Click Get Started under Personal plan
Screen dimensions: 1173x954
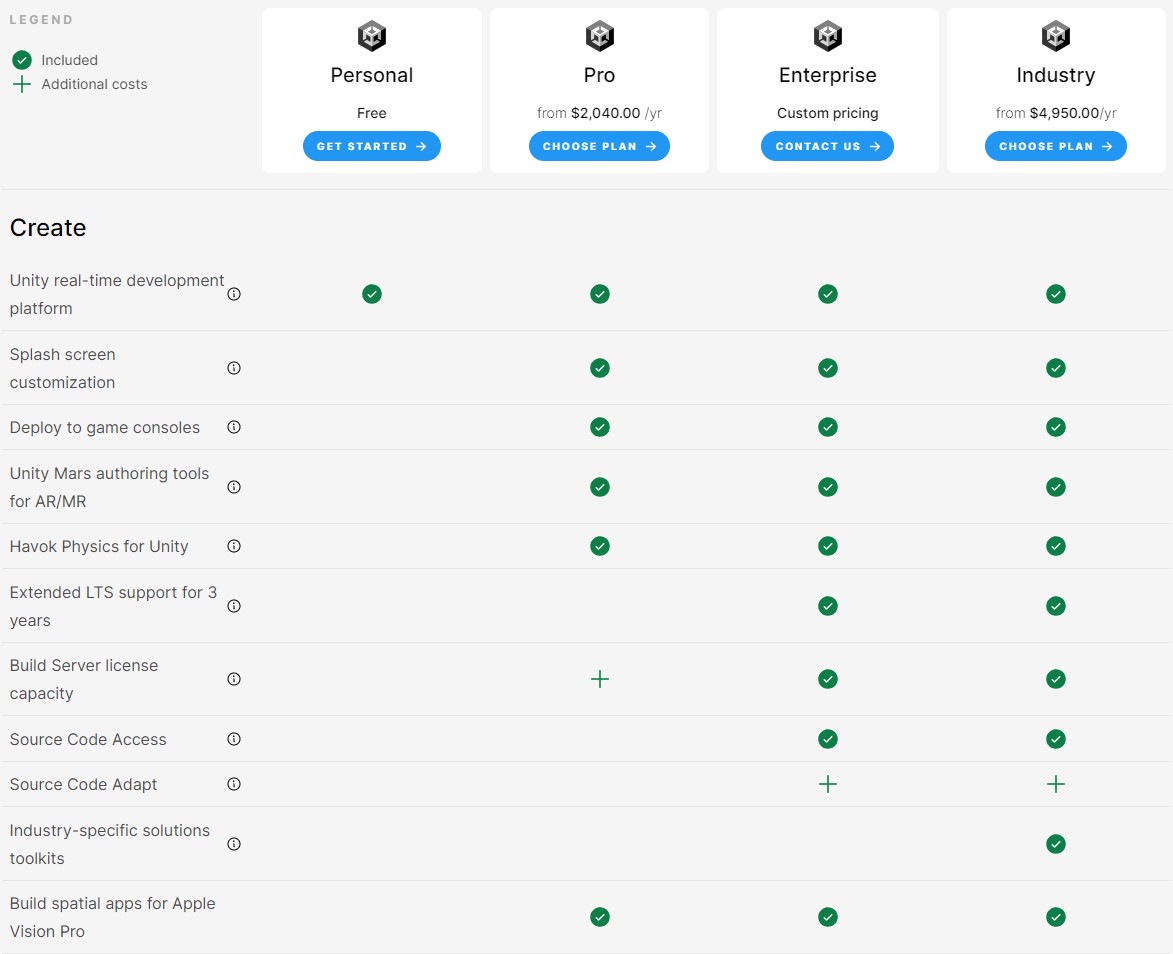point(372,146)
